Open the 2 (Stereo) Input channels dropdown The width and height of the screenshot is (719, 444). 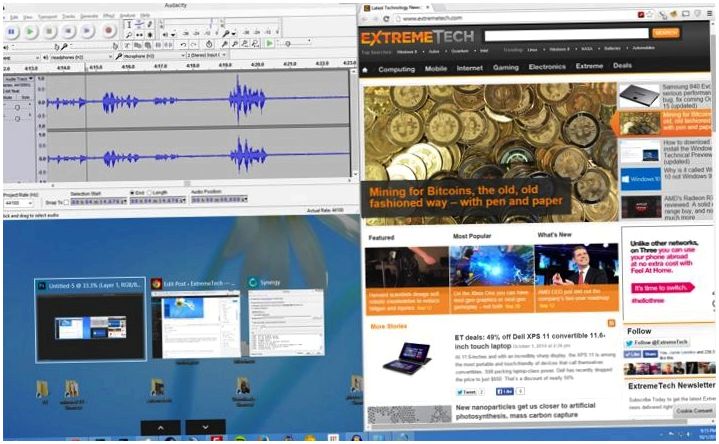coord(206,55)
